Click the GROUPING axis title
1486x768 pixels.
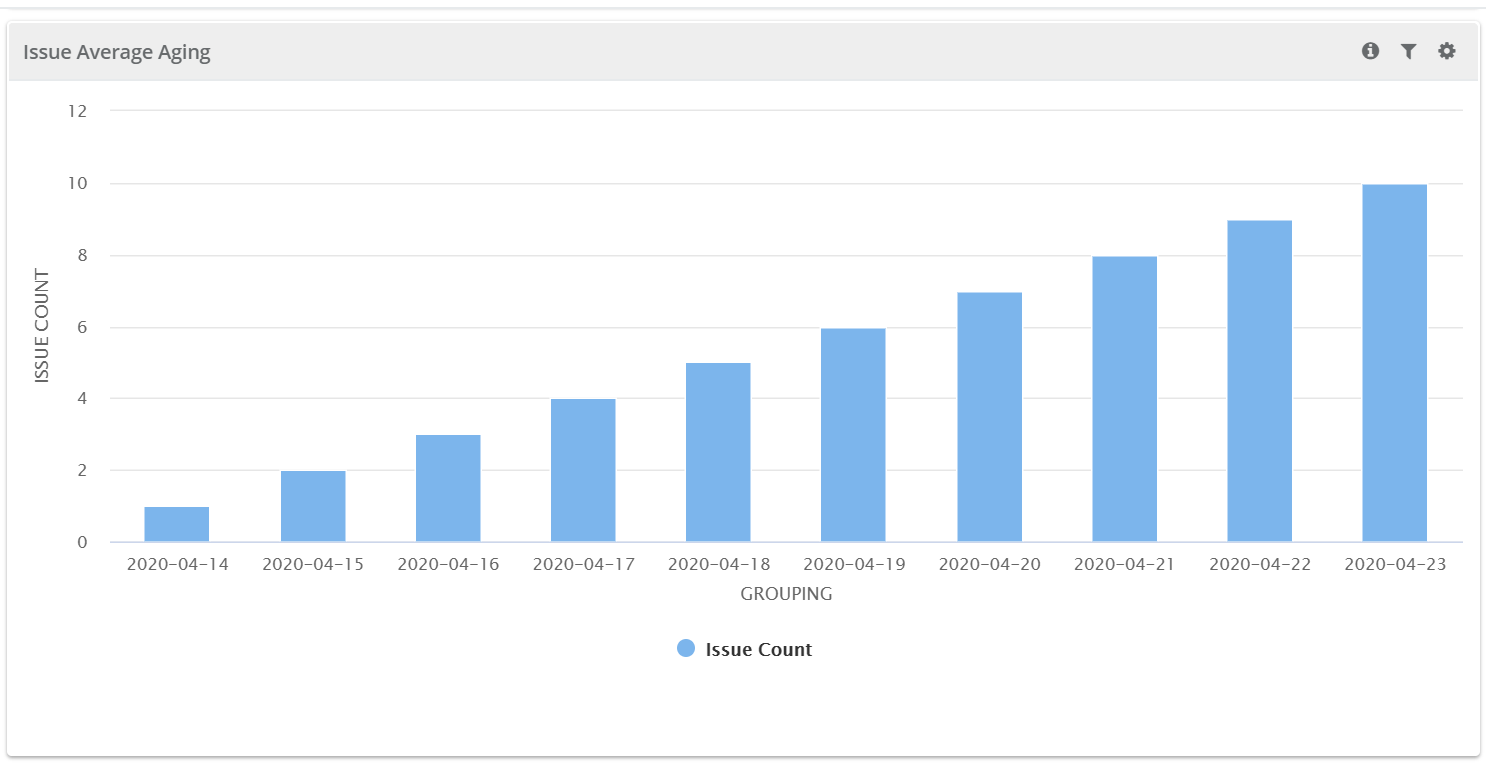click(786, 594)
